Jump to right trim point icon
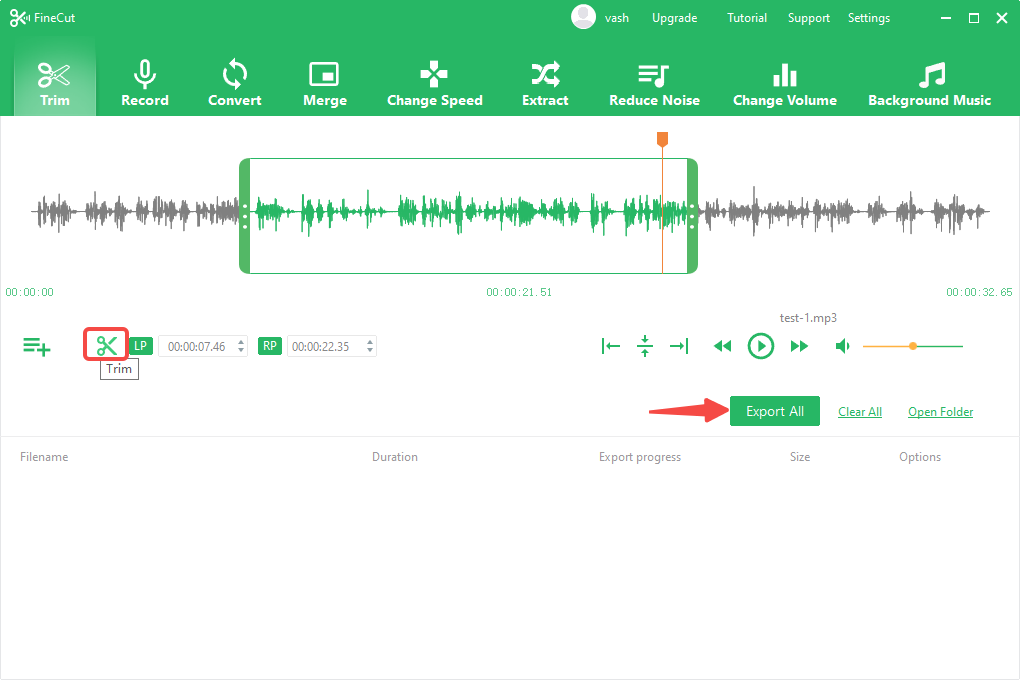This screenshot has height=680, width=1020. [679, 346]
